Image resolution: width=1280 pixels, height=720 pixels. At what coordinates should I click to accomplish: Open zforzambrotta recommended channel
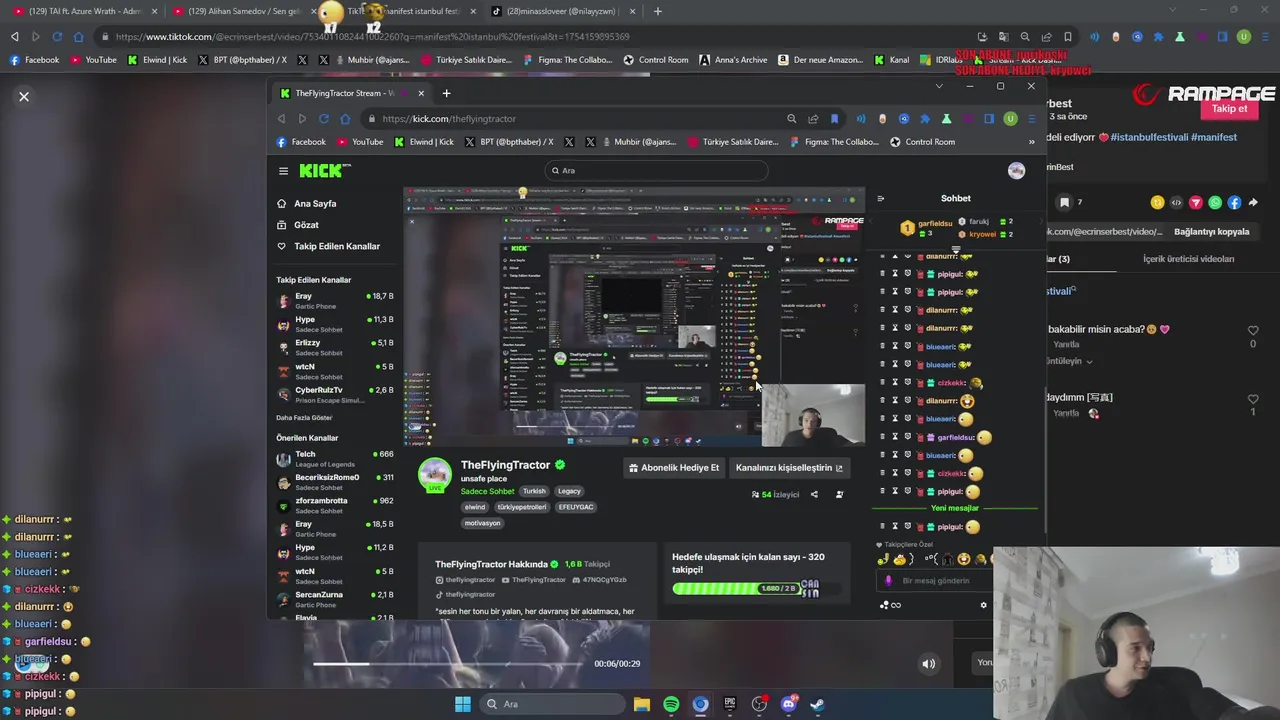click(x=335, y=505)
